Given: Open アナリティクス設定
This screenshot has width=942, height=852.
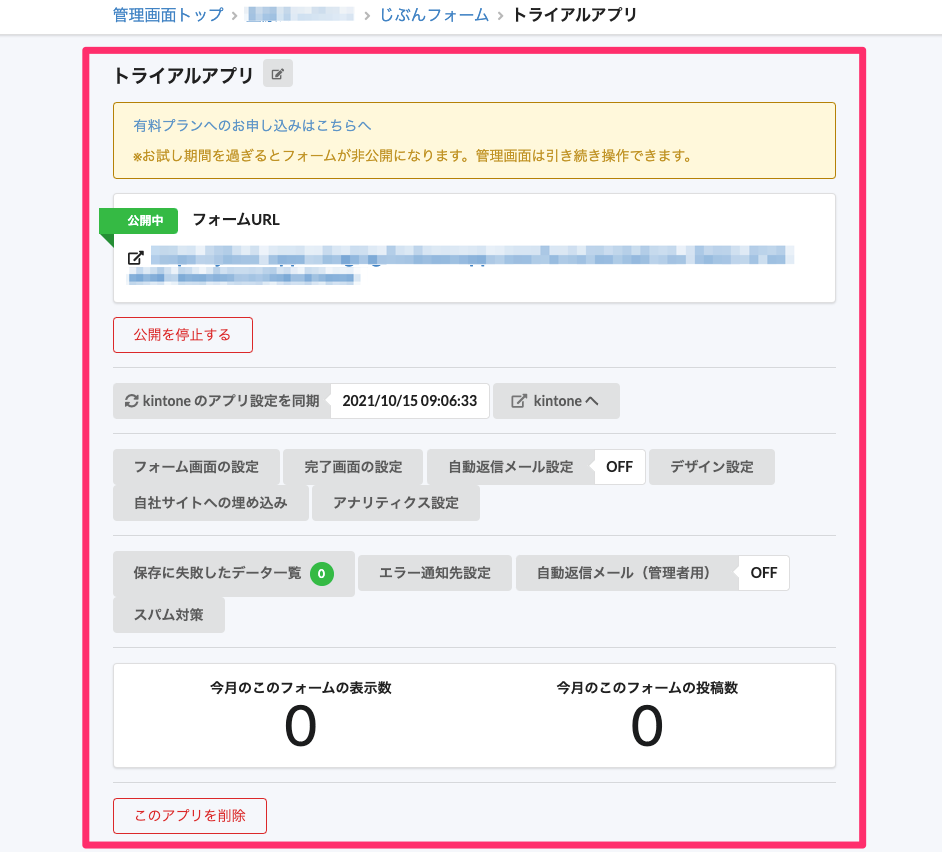Looking at the screenshot, I should pyautogui.click(x=395, y=503).
